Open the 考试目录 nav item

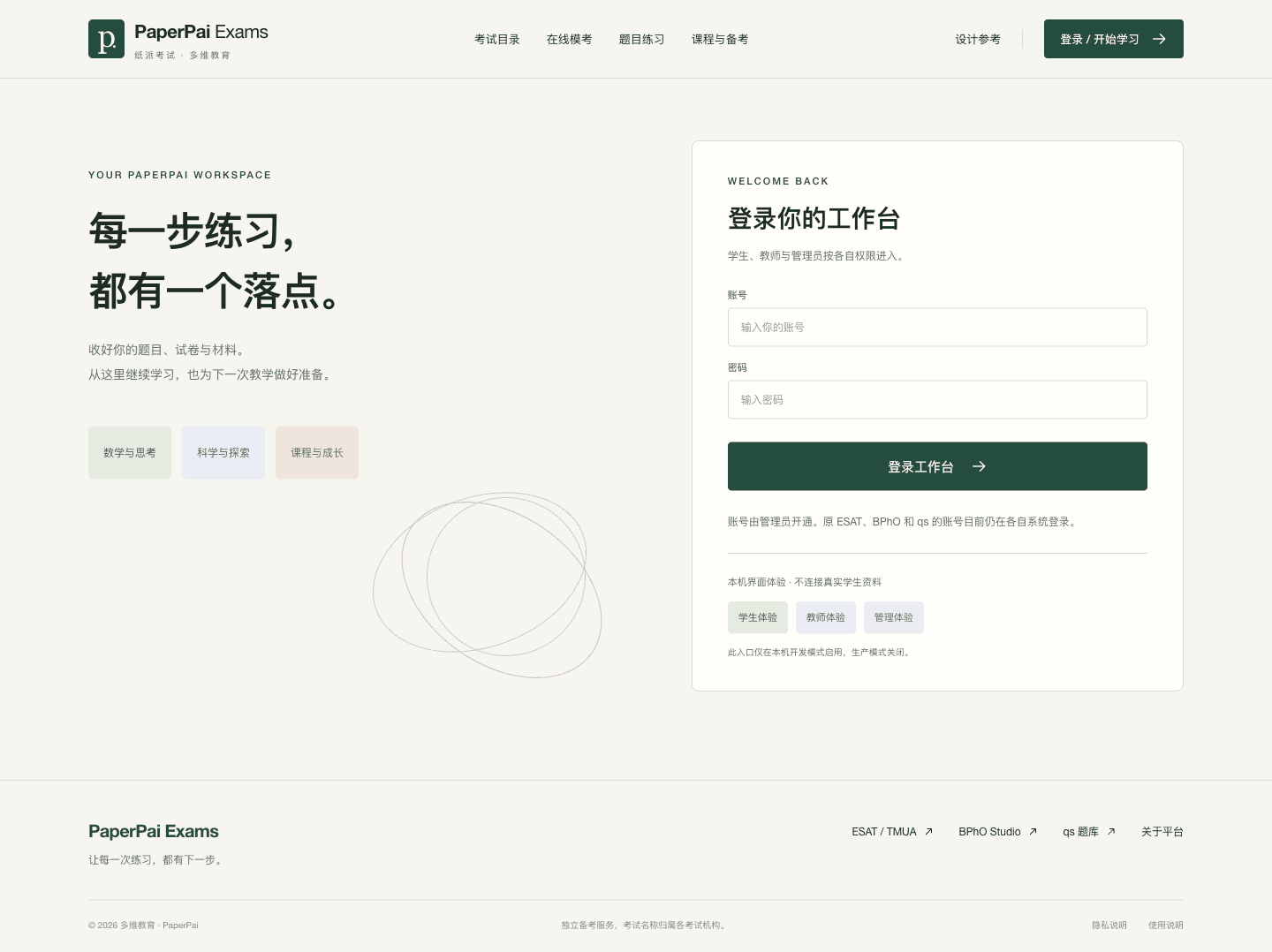(496, 39)
